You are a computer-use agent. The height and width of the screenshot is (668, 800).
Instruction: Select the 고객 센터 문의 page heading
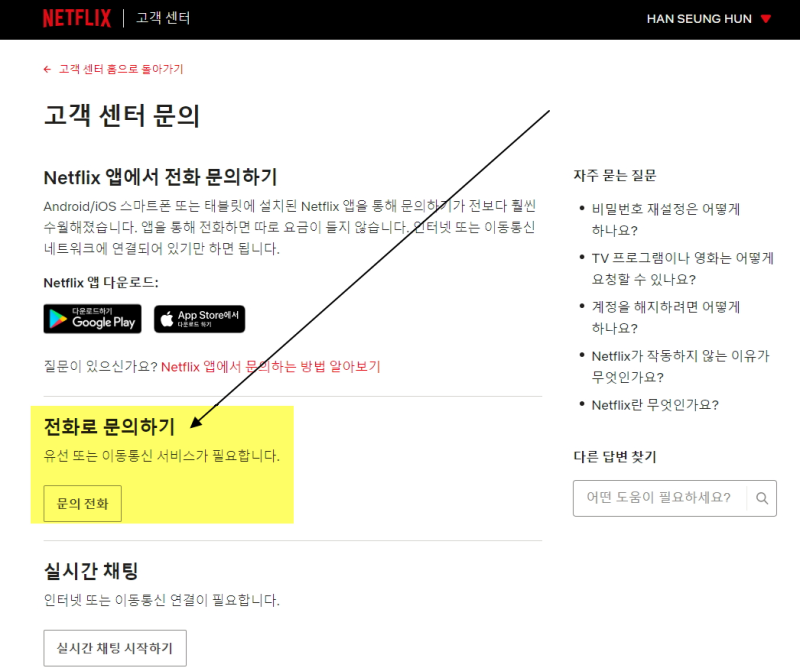tap(121, 115)
